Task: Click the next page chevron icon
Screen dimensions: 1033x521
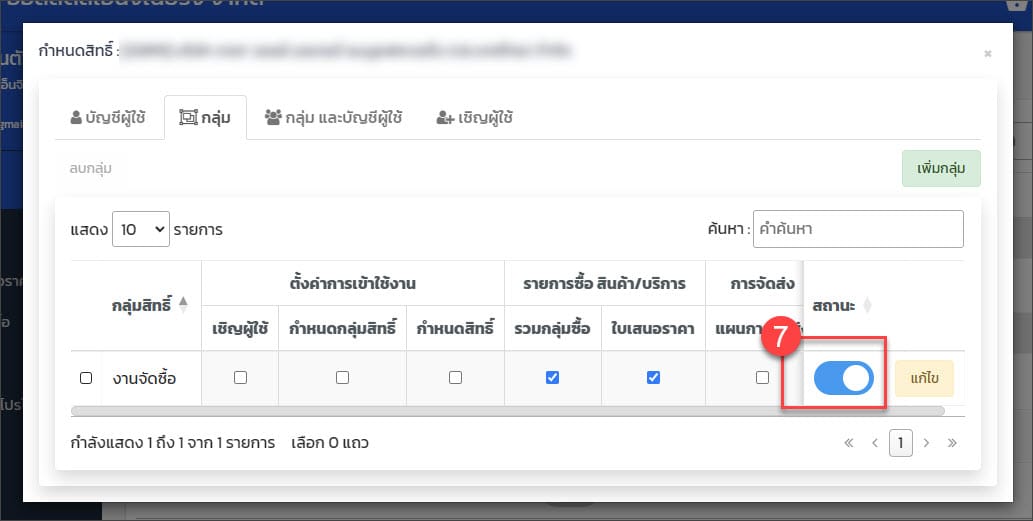Action: point(926,442)
